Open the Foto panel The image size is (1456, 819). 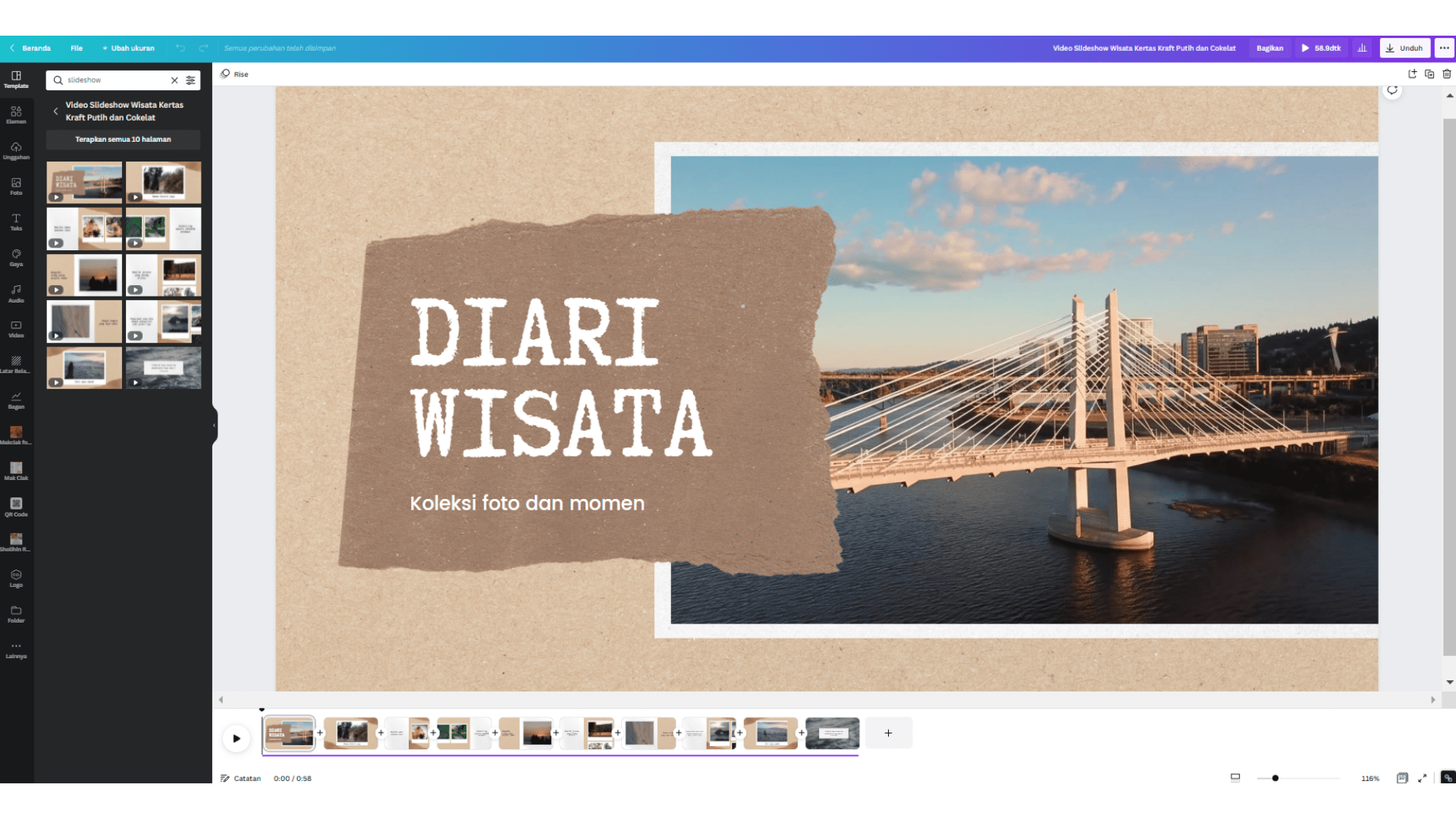coord(16,186)
